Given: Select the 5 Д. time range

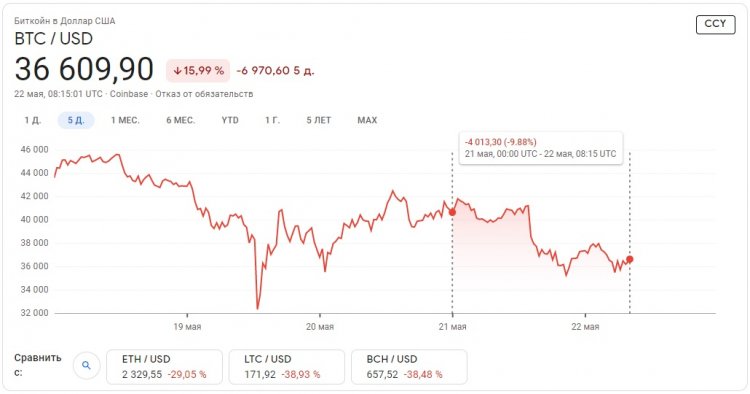Looking at the screenshot, I should (x=76, y=120).
